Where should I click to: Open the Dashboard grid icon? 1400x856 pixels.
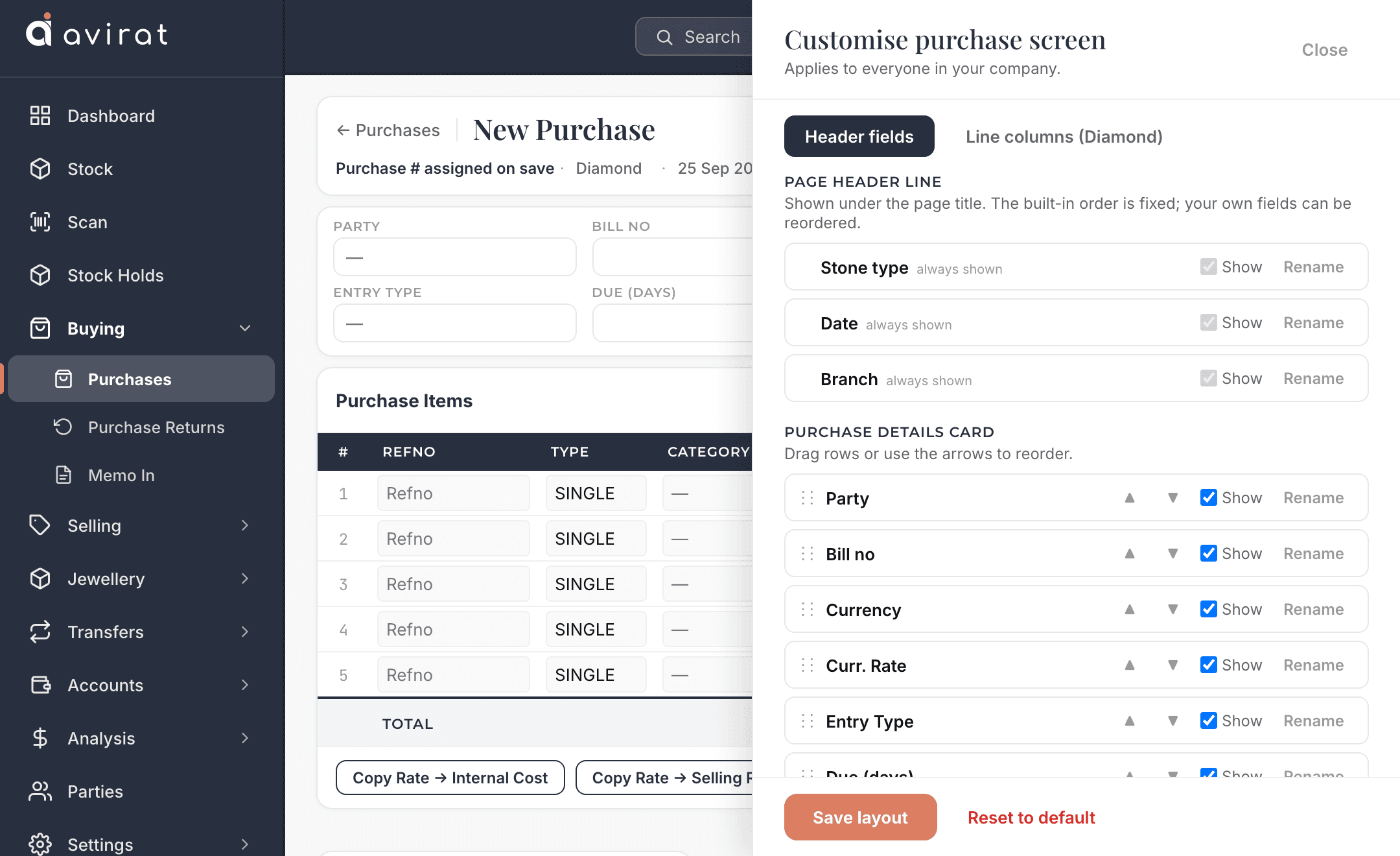pos(40,116)
